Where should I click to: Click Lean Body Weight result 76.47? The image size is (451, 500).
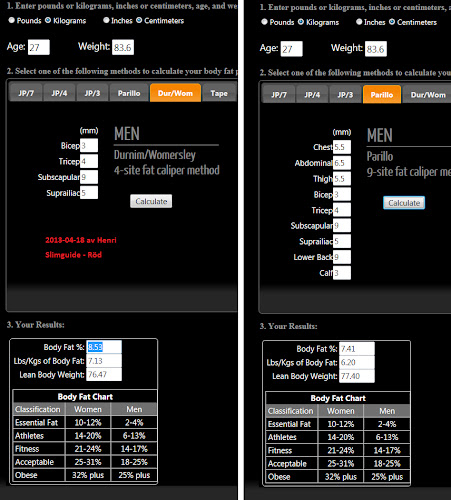104,374
